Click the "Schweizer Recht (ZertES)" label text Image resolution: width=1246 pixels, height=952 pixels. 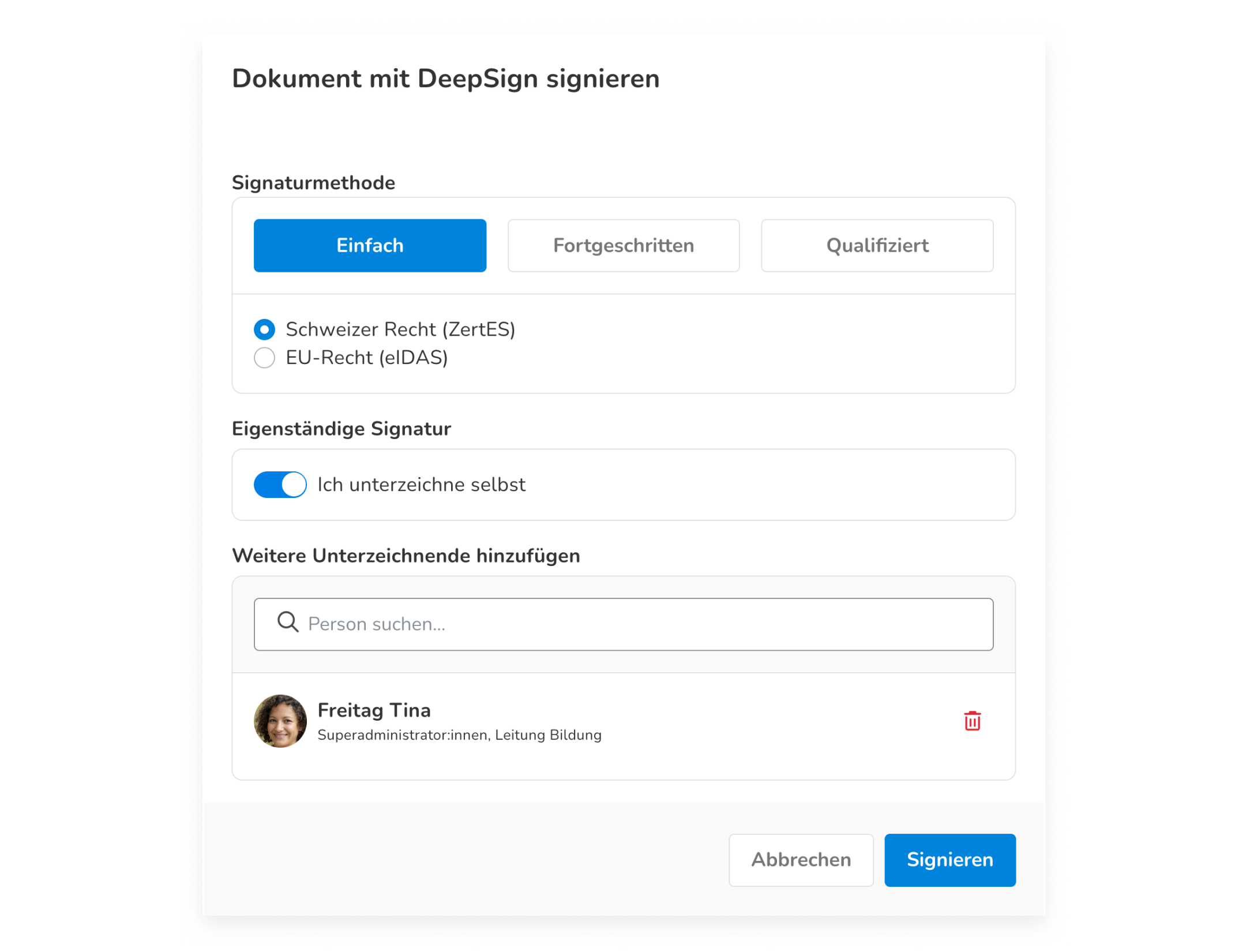point(400,329)
